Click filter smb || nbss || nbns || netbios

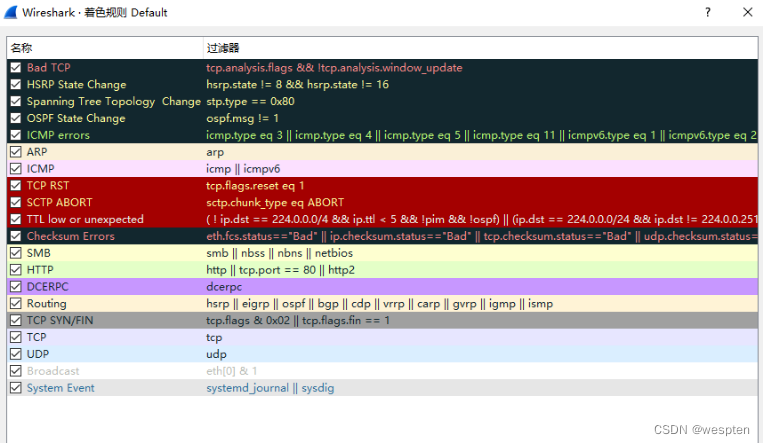[x=279, y=253]
